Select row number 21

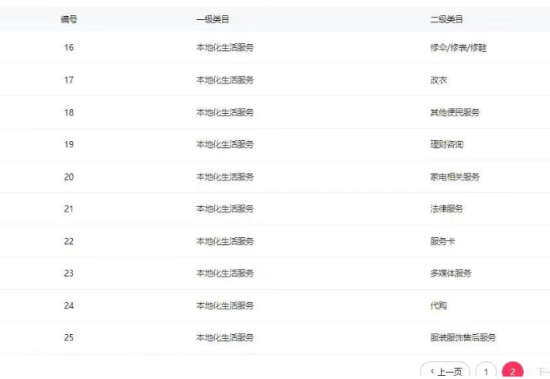pyautogui.click(x=69, y=209)
